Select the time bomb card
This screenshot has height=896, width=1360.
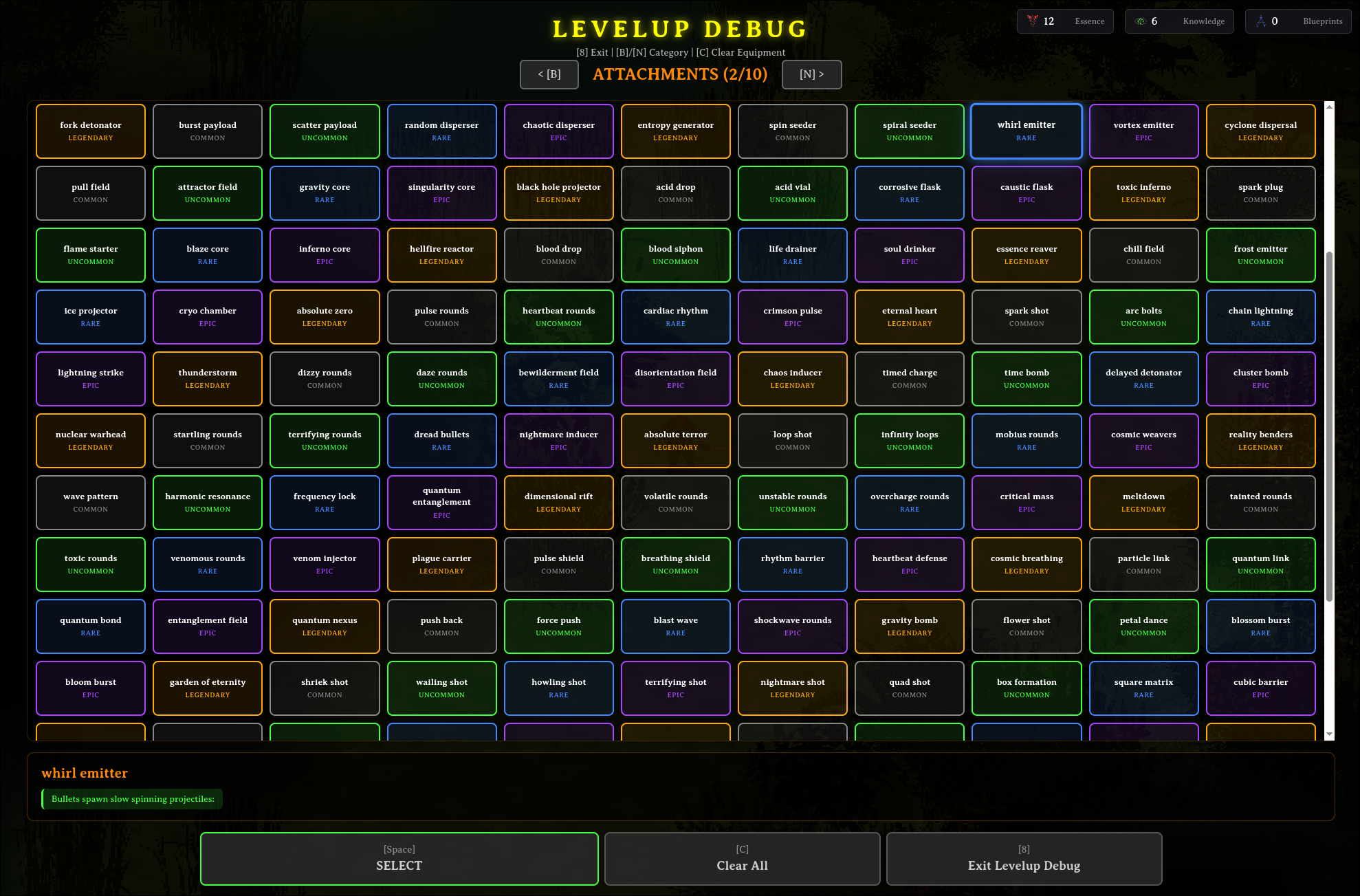pyautogui.click(x=1027, y=379)
